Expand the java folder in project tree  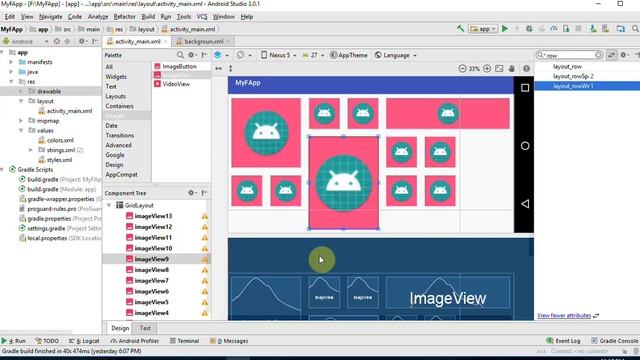(x=11, y=72)
